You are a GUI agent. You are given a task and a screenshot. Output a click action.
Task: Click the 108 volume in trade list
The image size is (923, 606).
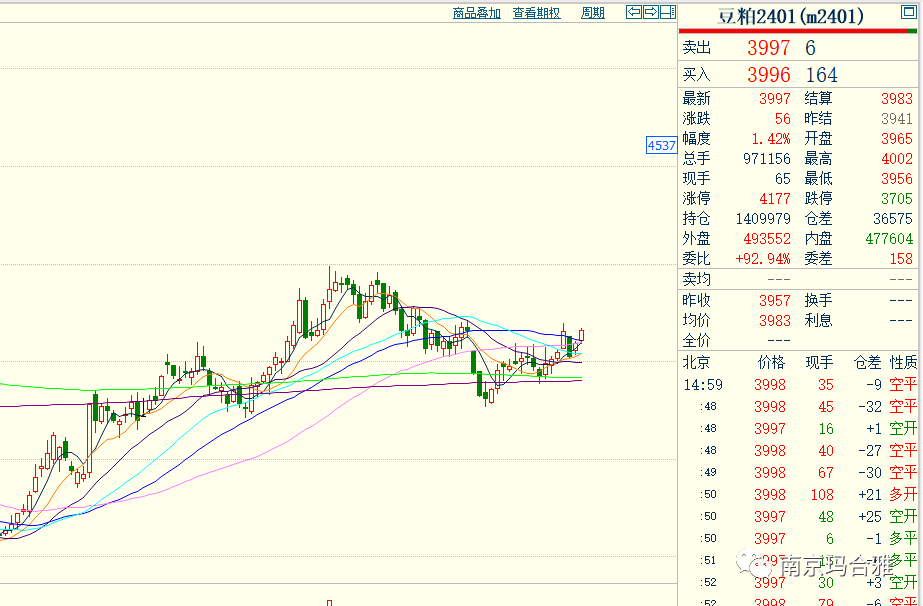(822, 495)
